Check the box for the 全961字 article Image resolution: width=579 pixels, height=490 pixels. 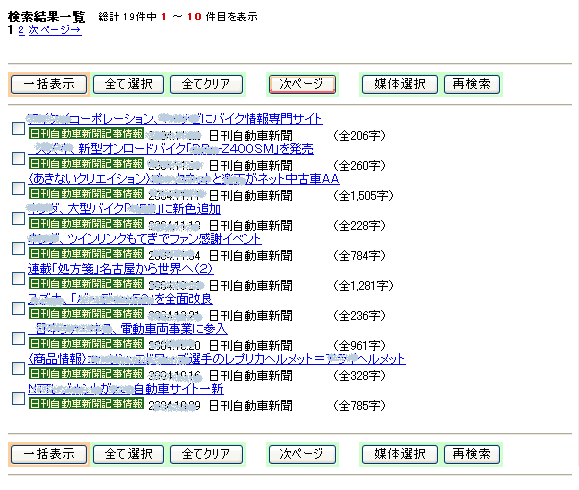tap(18, 339)
